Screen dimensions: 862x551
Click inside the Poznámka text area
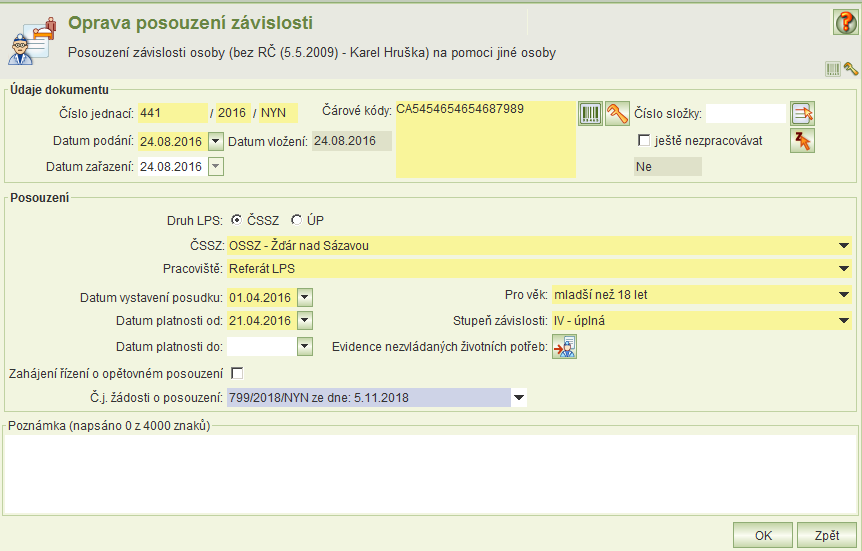[x=430, y=474]
